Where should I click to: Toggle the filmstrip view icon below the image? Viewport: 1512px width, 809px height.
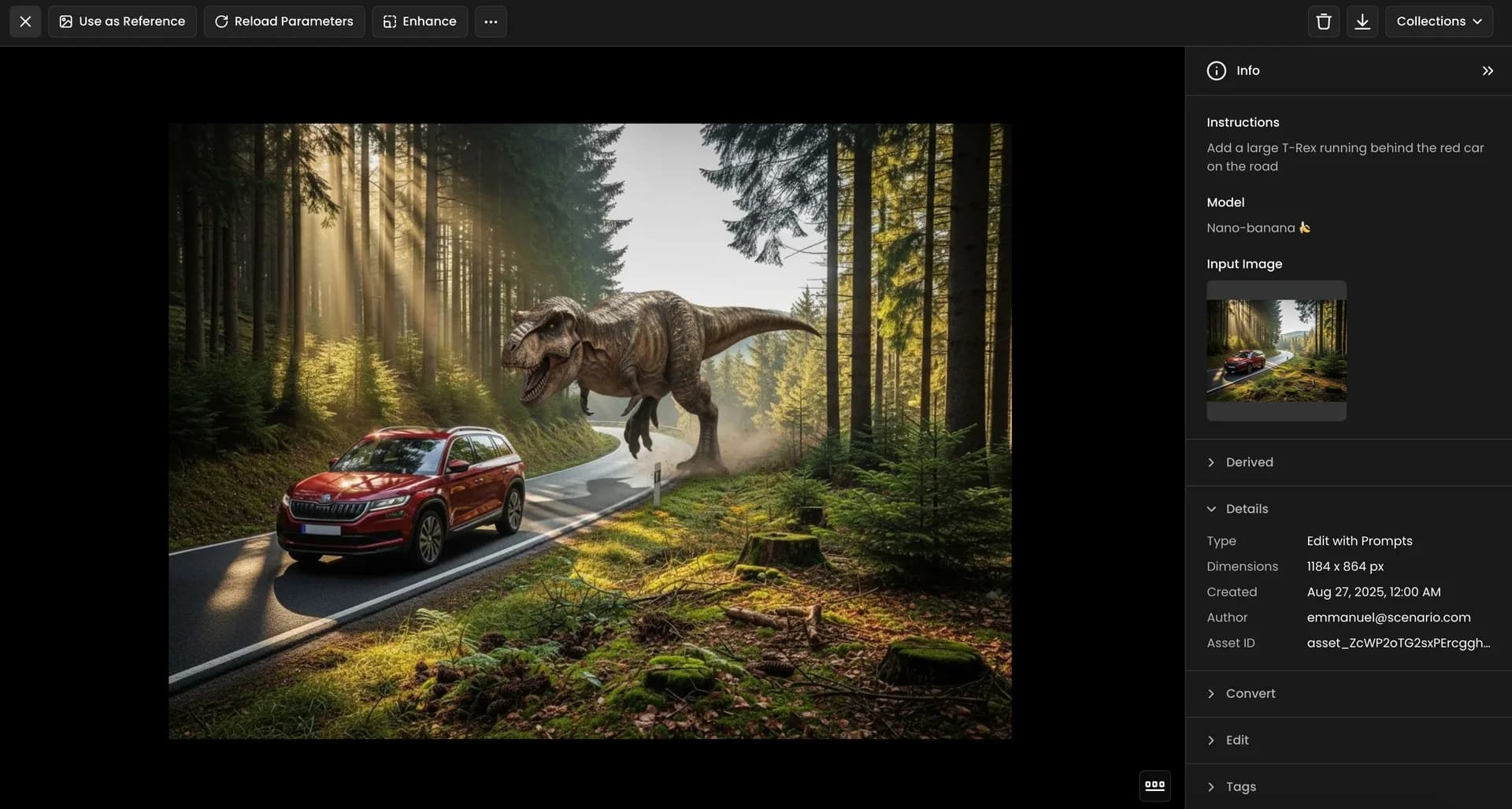pos(1154,785)
